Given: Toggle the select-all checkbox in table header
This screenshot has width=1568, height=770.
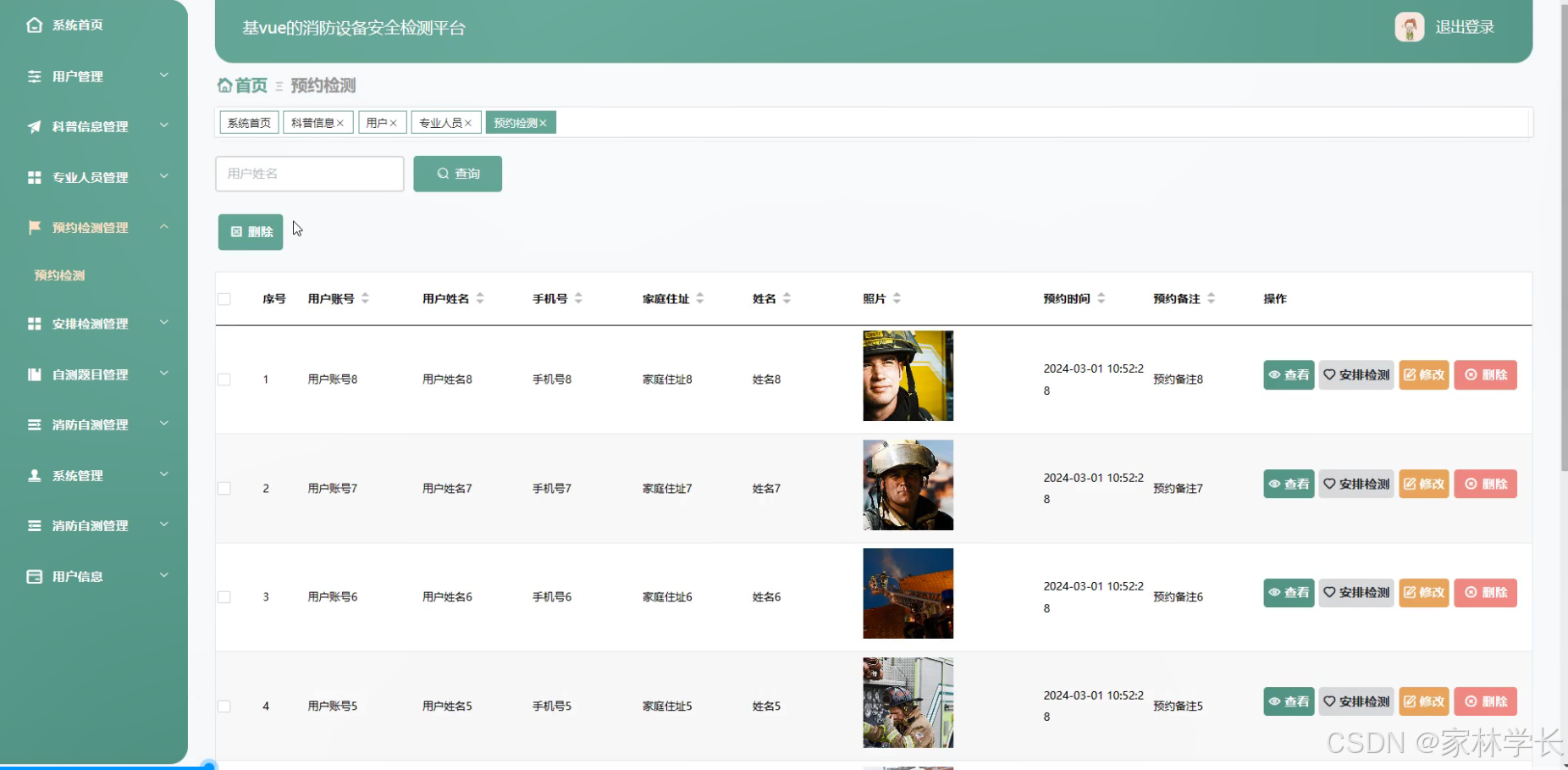Looking at the screenshot, I should click(x=224, y=299).
